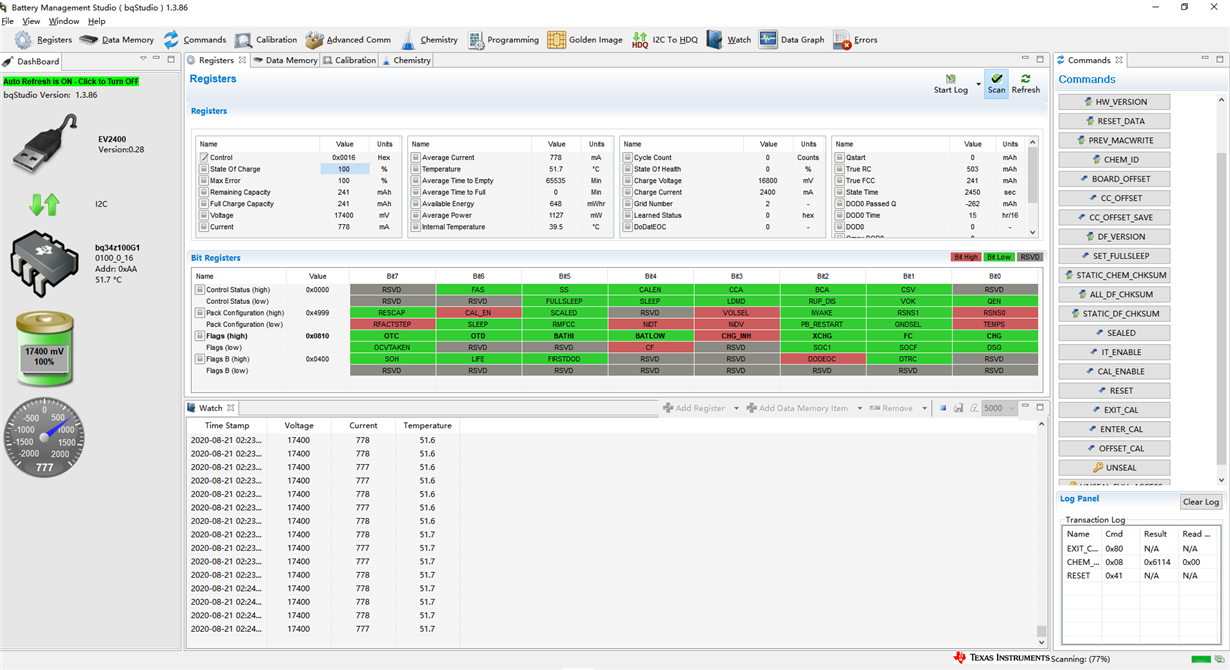
Task: Open the Golden Image tool
Action: click(x=585, y=40)
